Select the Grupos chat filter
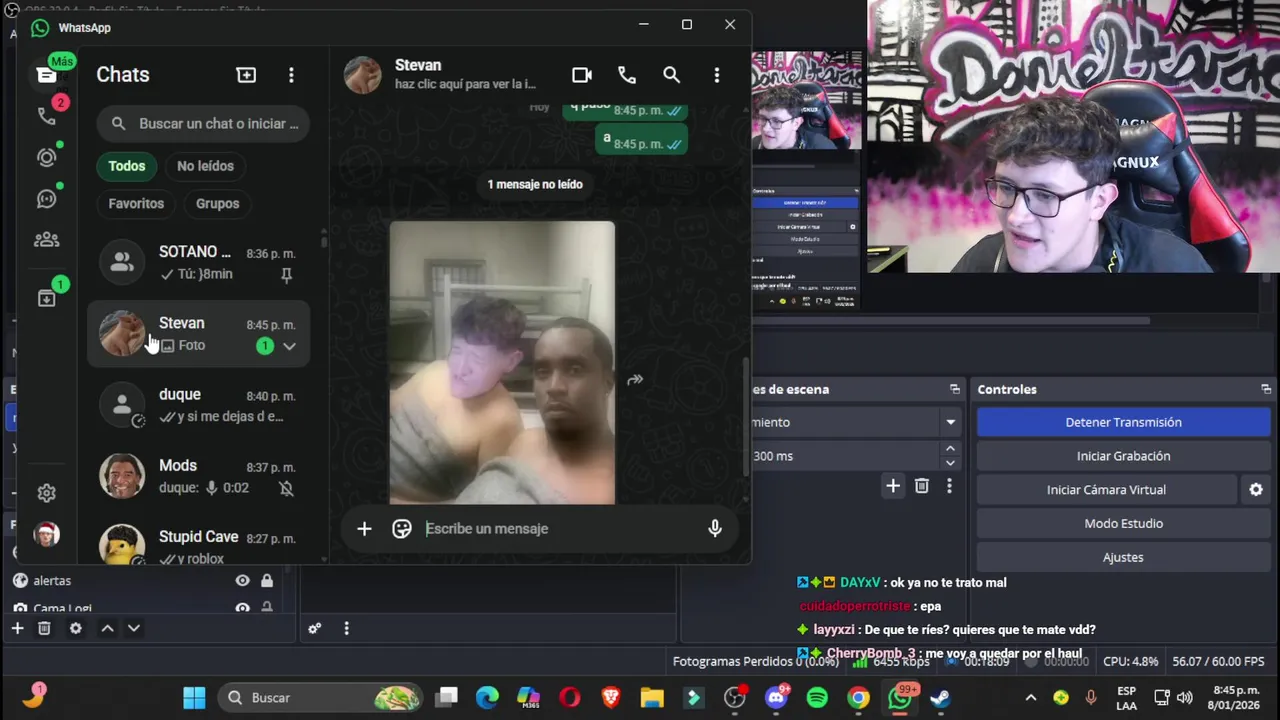This screenshot has width=1280, height=720. click(x=217, y=203)
